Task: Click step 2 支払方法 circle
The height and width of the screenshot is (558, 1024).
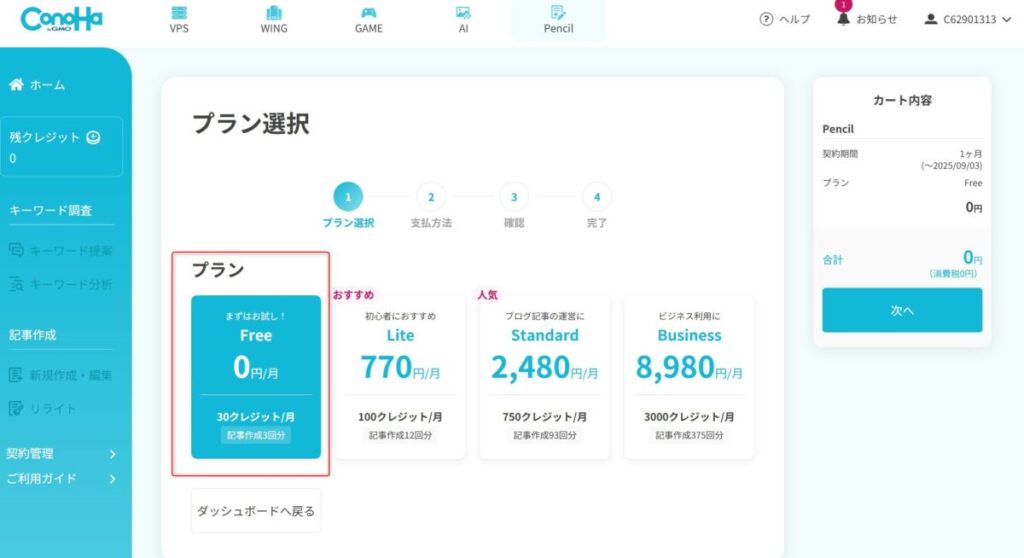Action: click(x=431, y=197)
